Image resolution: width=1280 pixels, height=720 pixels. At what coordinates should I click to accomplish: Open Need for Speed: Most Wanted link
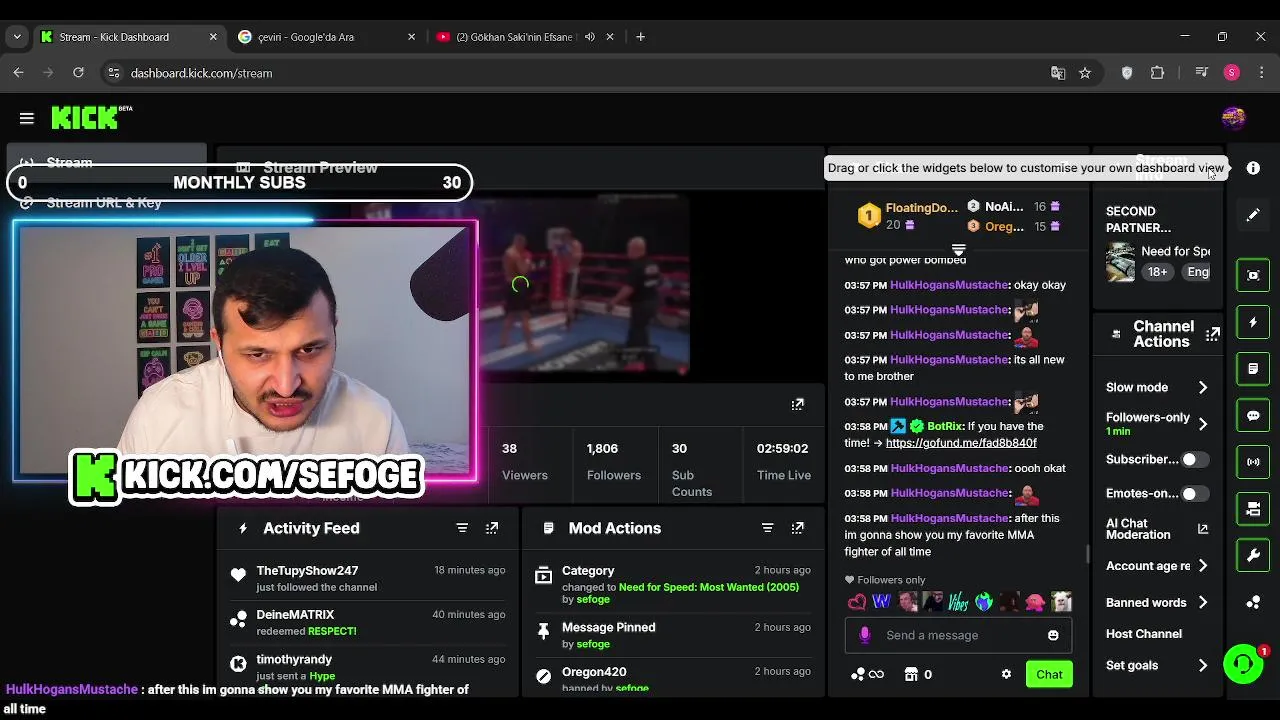tap(709, 587)
